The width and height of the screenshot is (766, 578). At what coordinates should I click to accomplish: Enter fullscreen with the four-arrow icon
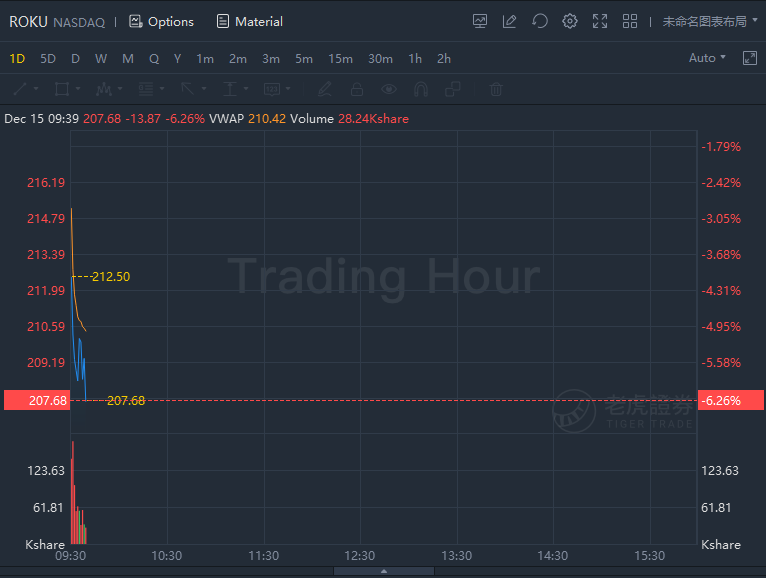pos(600,21)
